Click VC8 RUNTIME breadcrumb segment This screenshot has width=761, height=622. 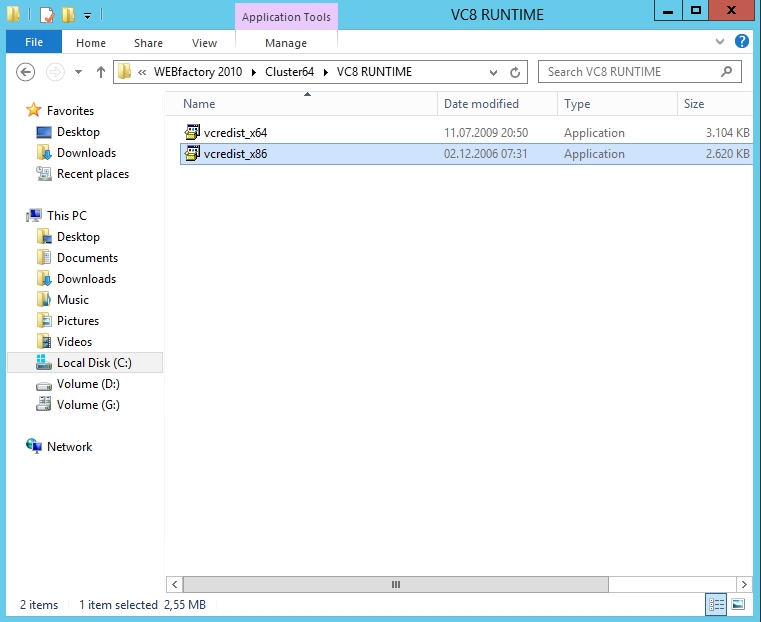(374, 72)
